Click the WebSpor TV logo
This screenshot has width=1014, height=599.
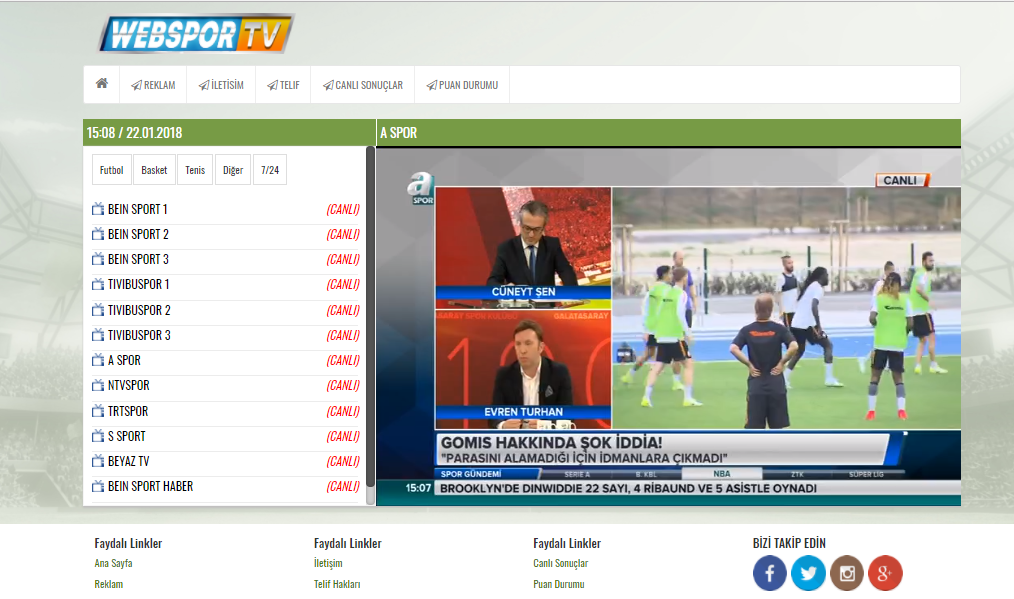tap(196, 34)
